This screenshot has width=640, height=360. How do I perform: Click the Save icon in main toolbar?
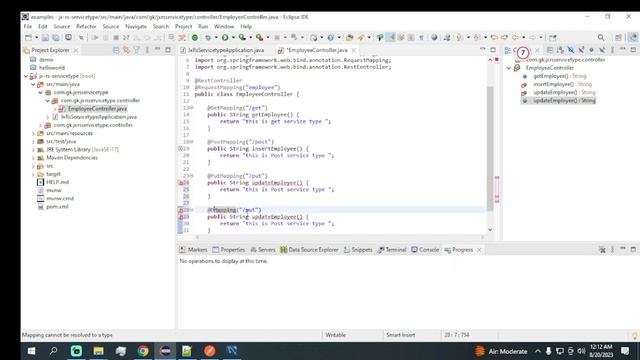coord(45,38)
